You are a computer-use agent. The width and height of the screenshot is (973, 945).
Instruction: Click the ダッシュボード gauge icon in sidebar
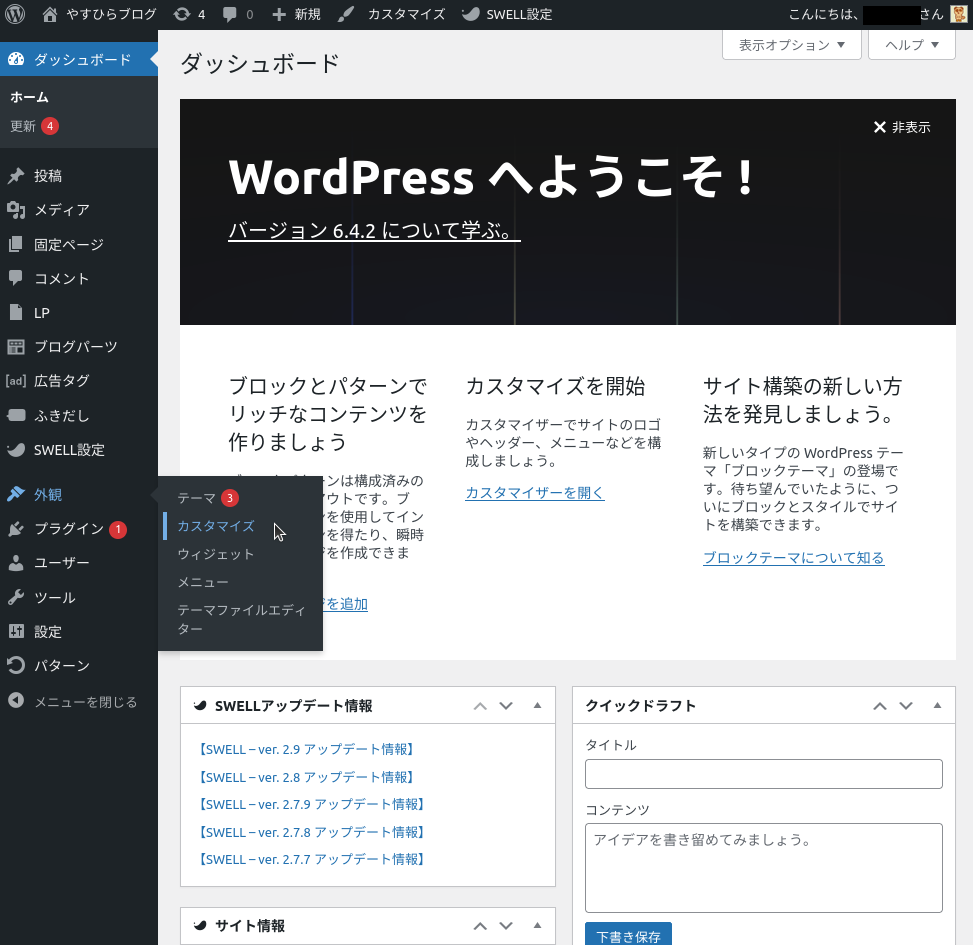point(16,59)
